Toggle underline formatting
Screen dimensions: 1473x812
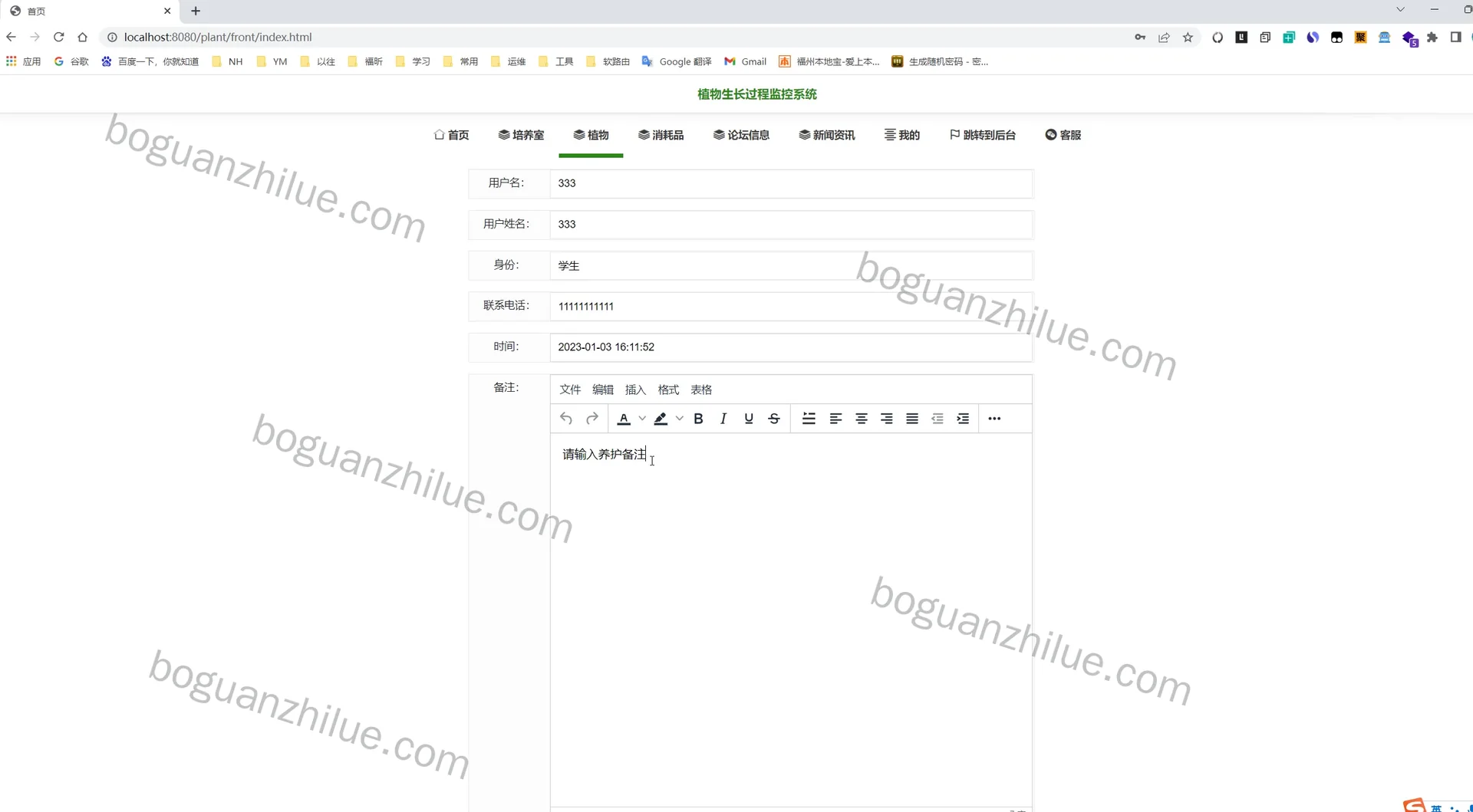point(749,419)
